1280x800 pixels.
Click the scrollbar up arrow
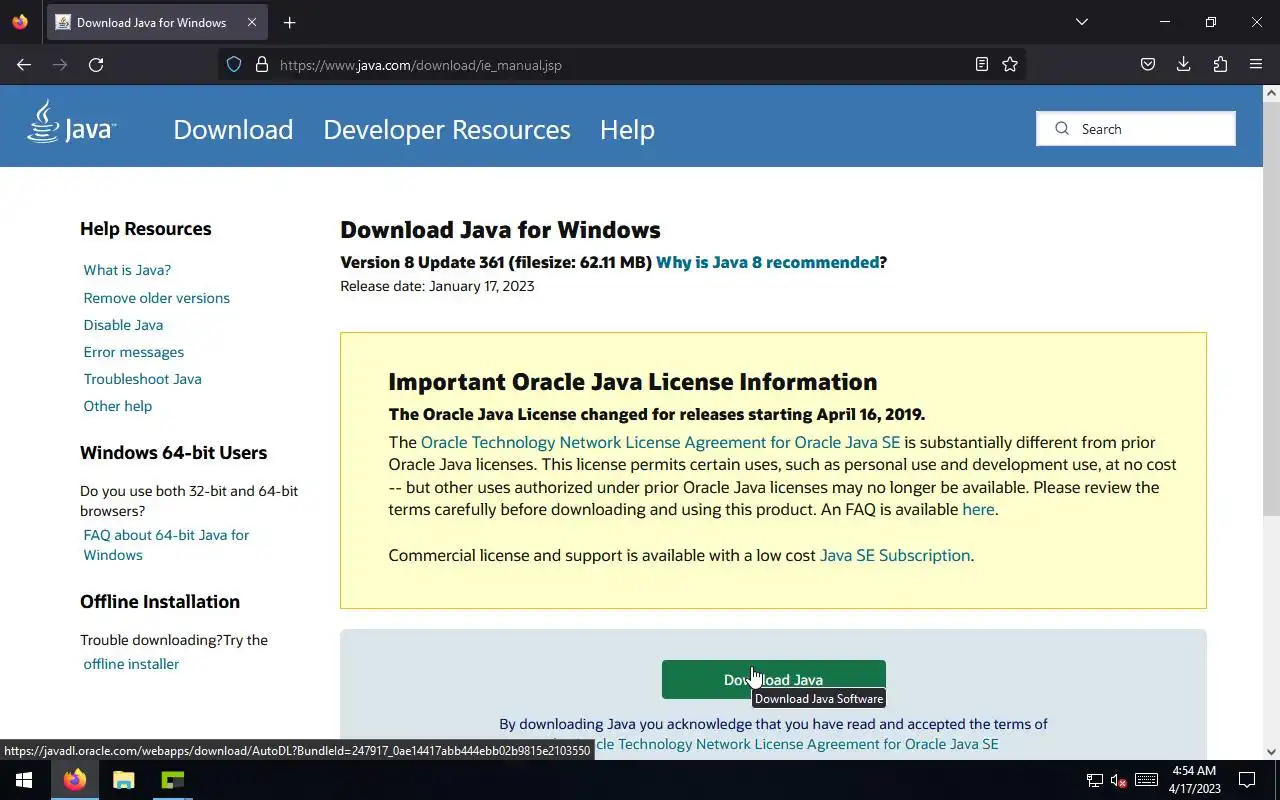[1271, 93]
